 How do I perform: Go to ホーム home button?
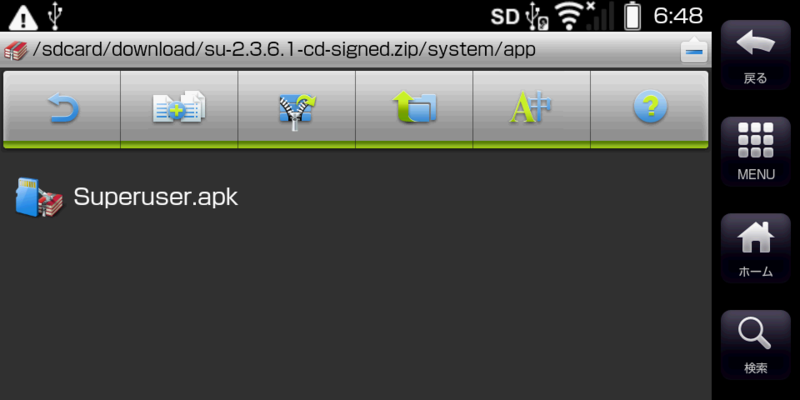756,248
